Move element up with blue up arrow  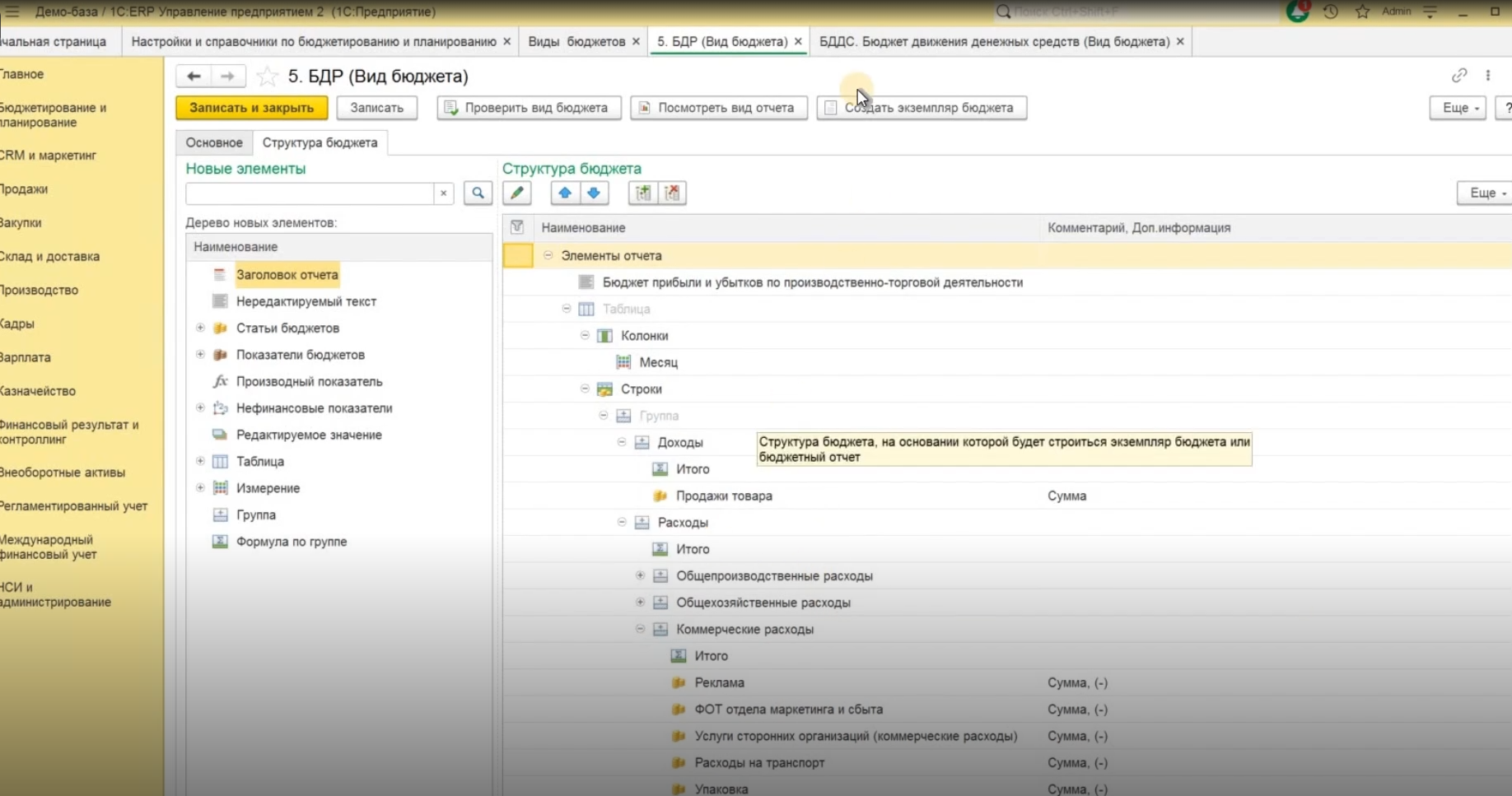[x=565, y=193]
